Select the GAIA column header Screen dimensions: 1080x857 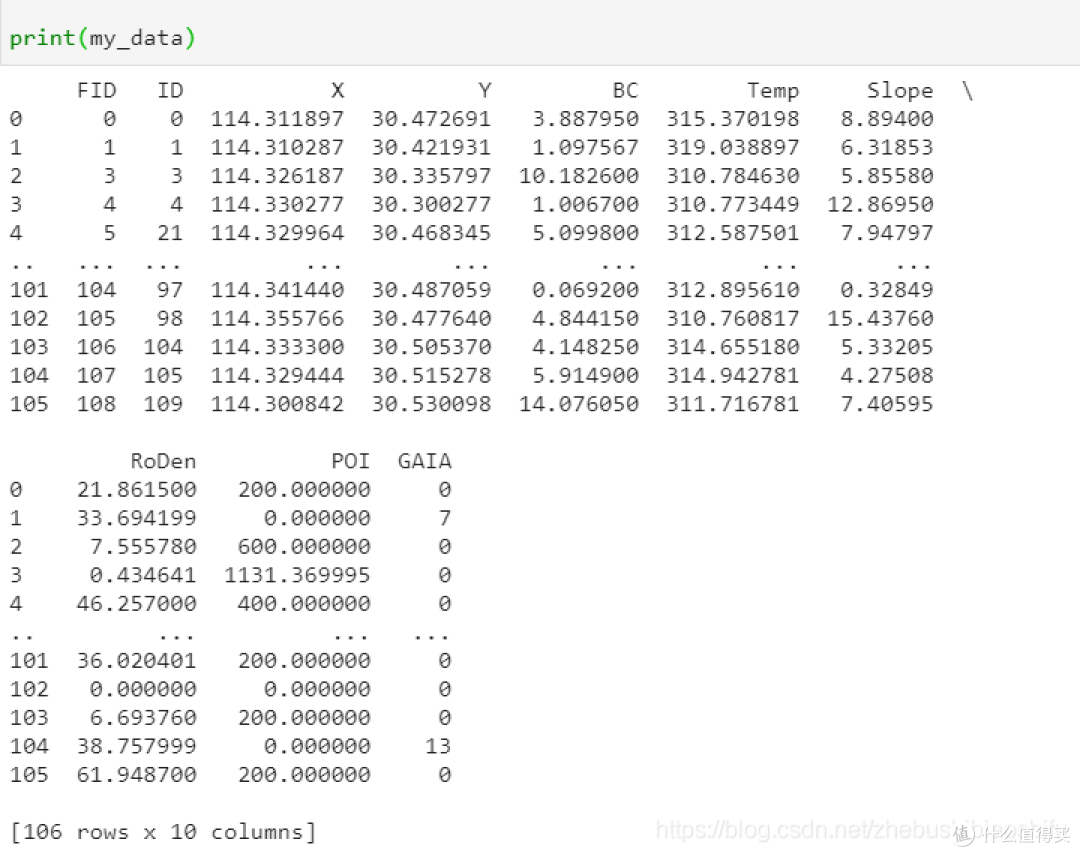[424, 461]
